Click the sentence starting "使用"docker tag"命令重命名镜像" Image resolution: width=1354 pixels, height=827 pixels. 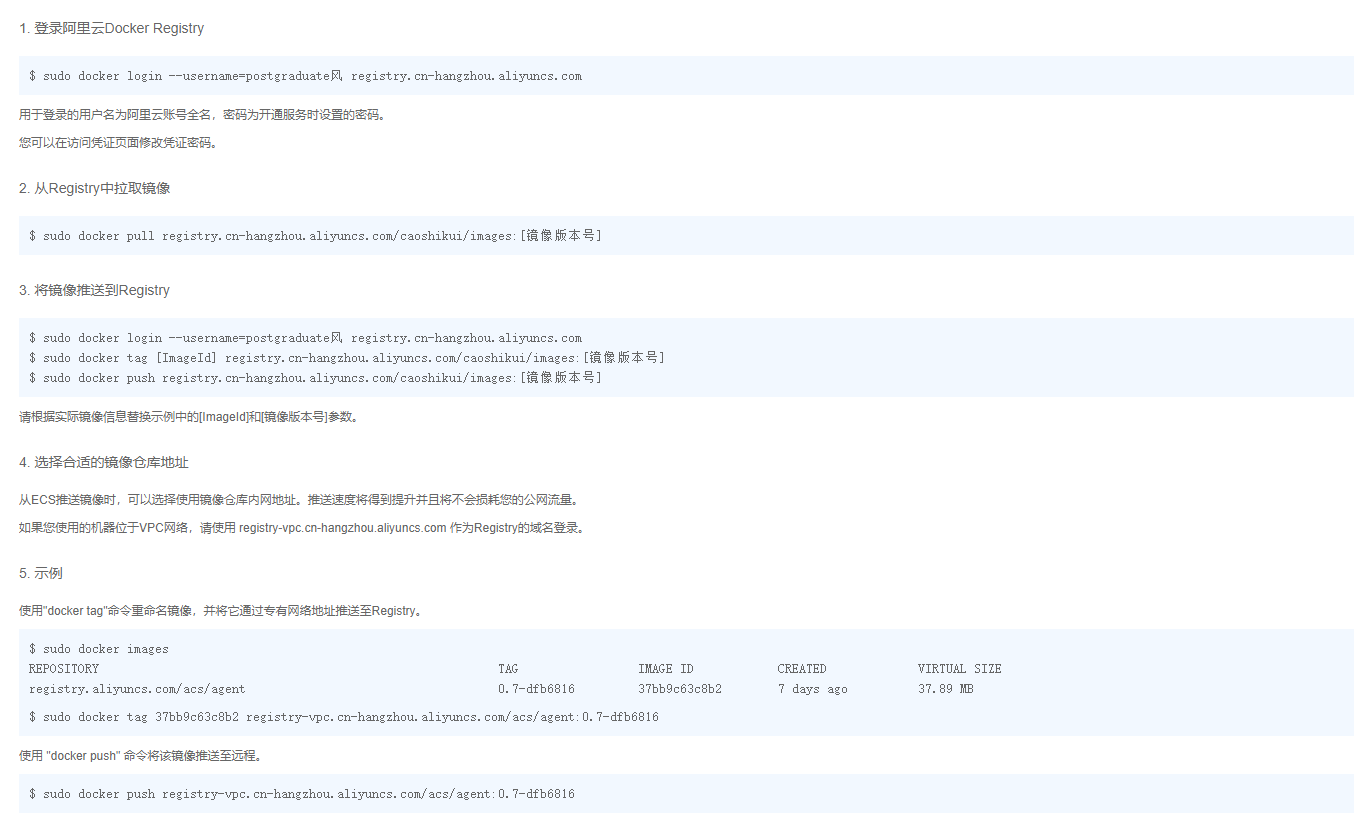(221, 610)
